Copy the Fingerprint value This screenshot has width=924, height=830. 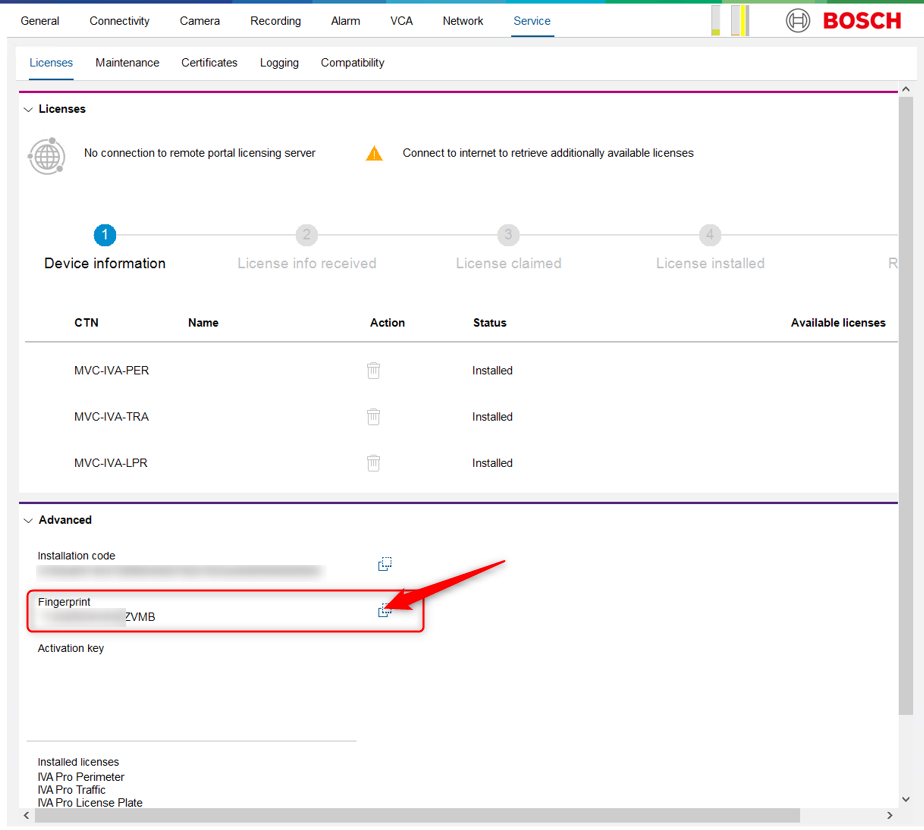point(384,611)
